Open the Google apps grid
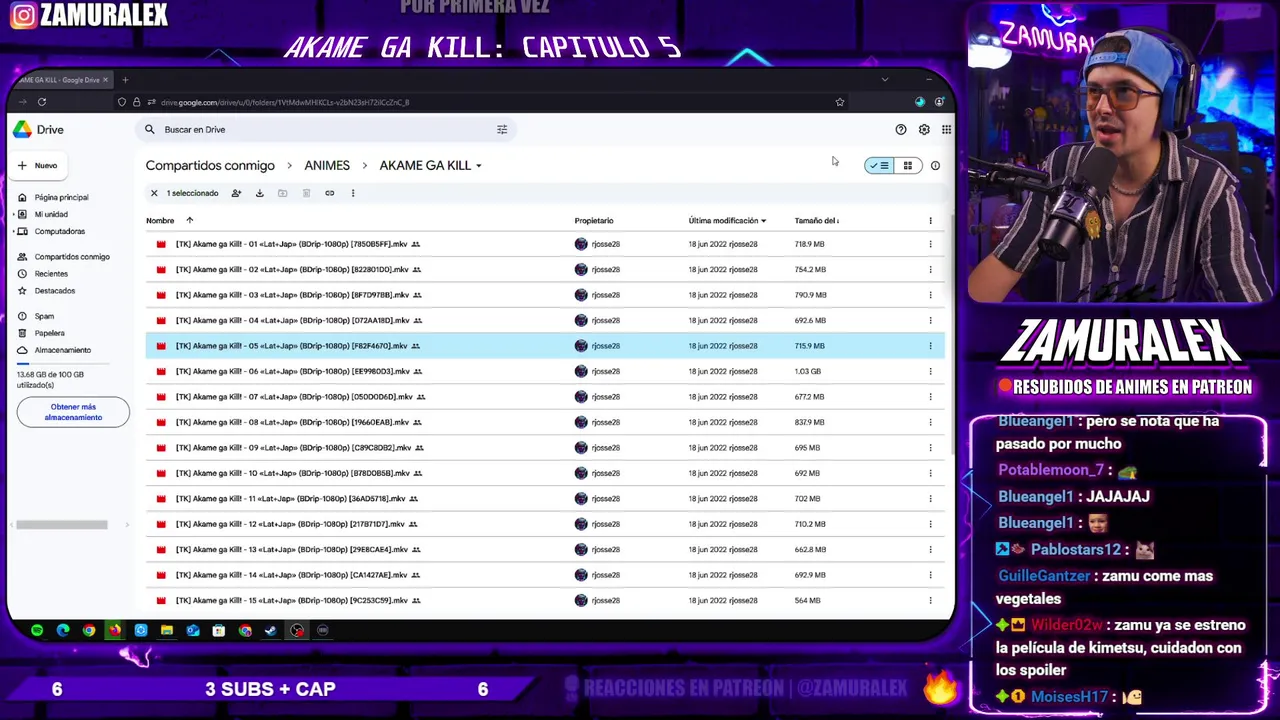The width and height of the screenshot is (1280, 720). 946,129
